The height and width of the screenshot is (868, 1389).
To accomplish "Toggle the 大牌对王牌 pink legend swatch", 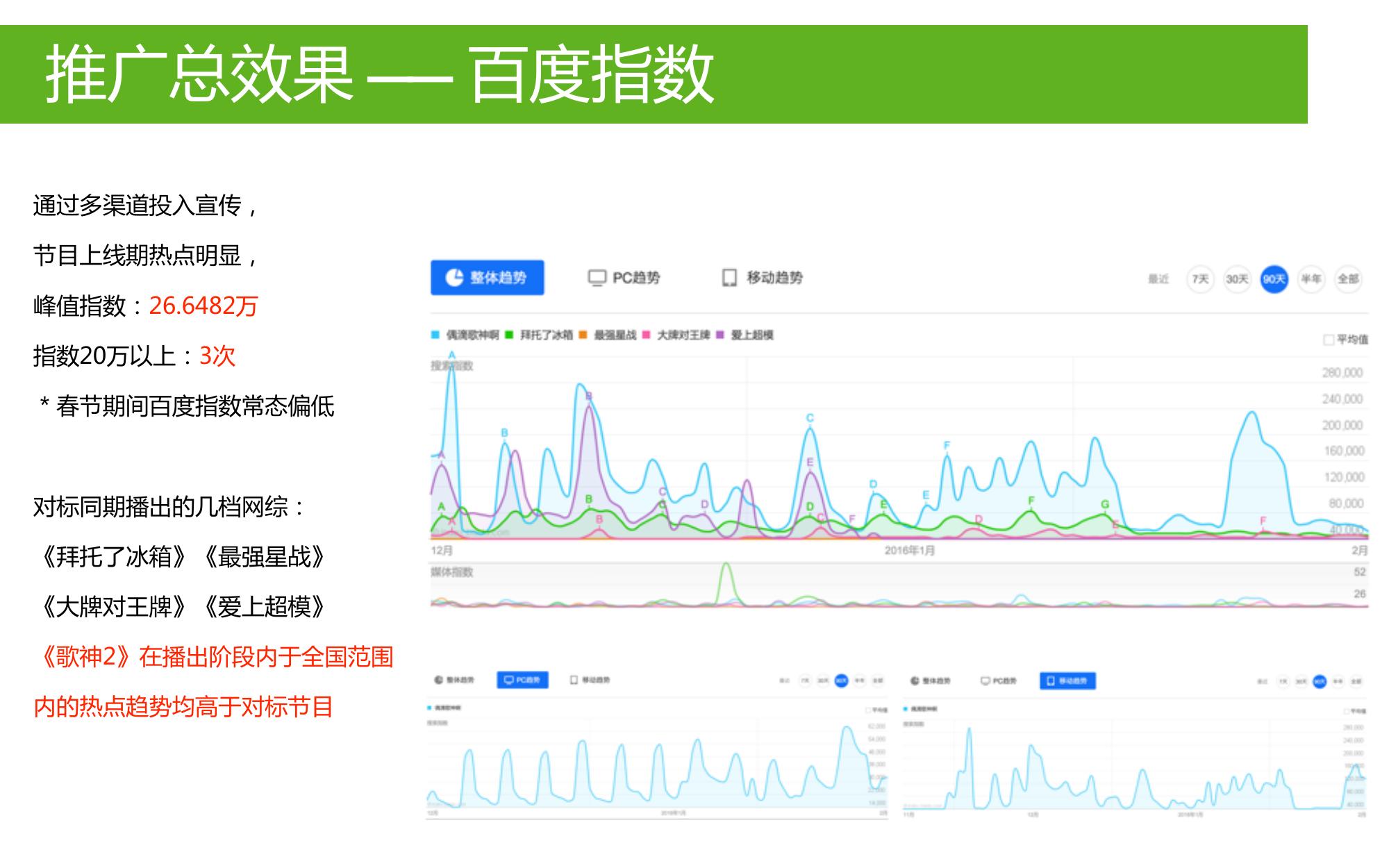I will [646, 335].
